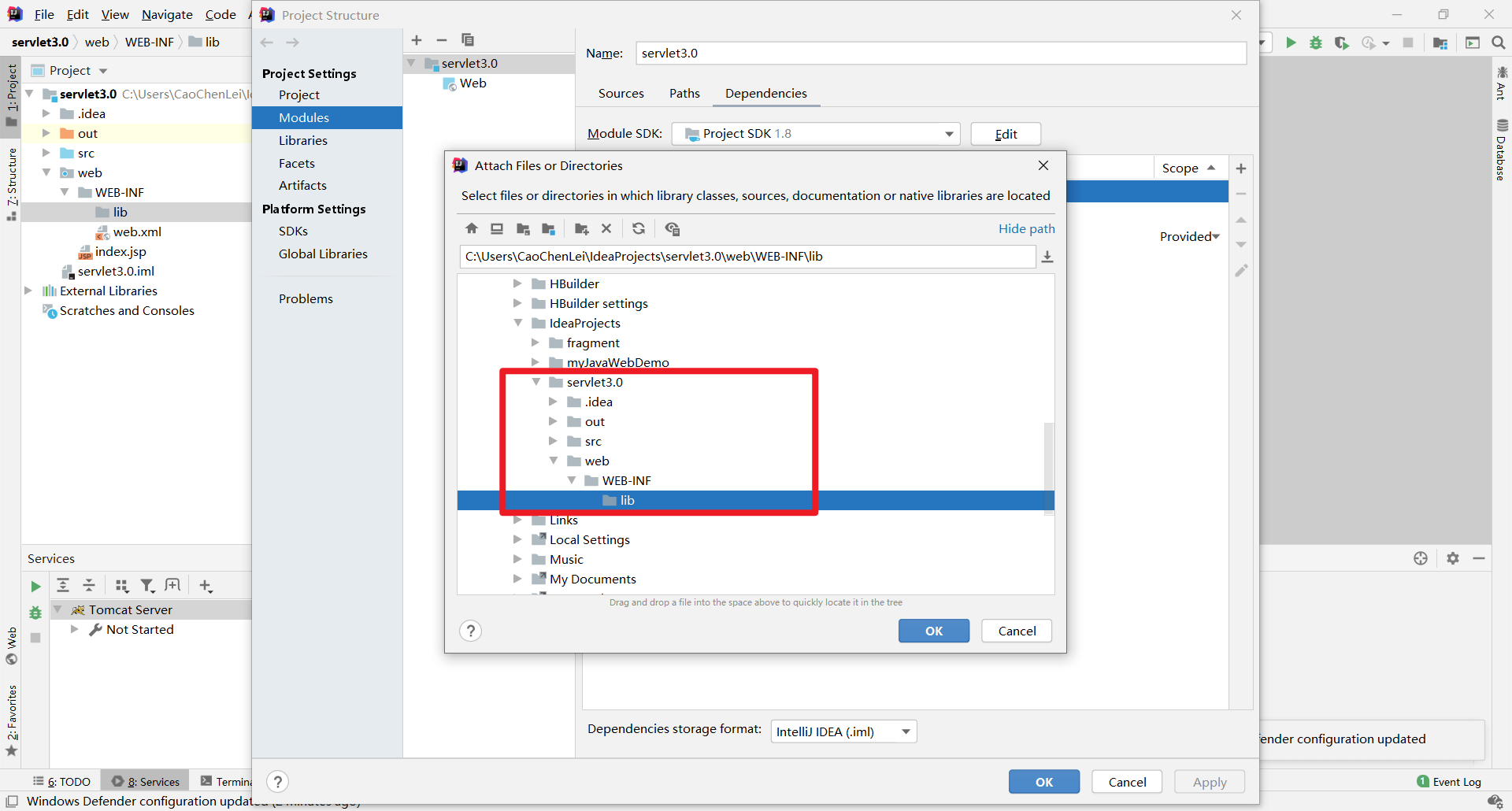The image size is (1512, 811).
Task: Open the Module SDK dropdown
Action: (816, 134)
